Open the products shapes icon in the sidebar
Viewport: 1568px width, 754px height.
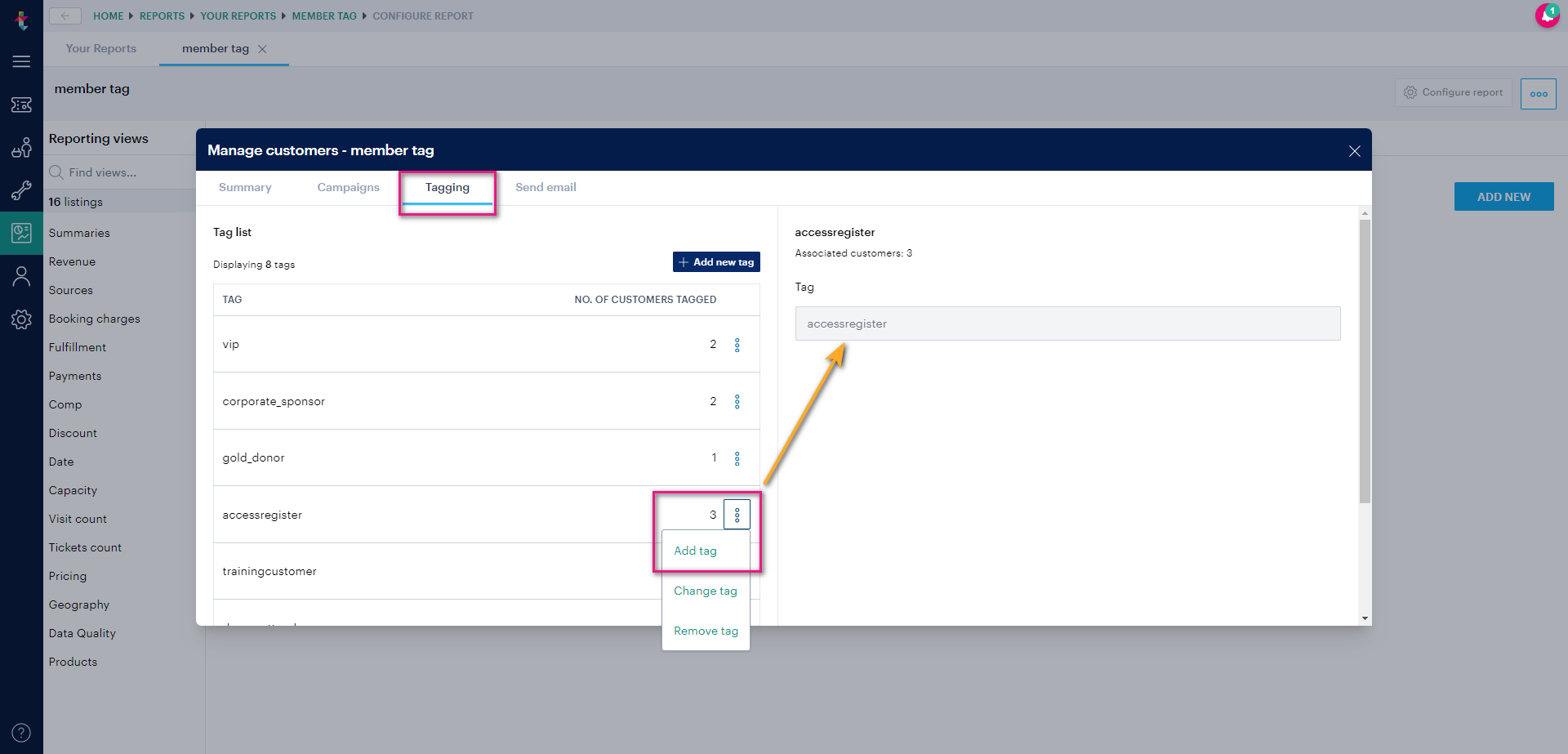tap(21, 148)
